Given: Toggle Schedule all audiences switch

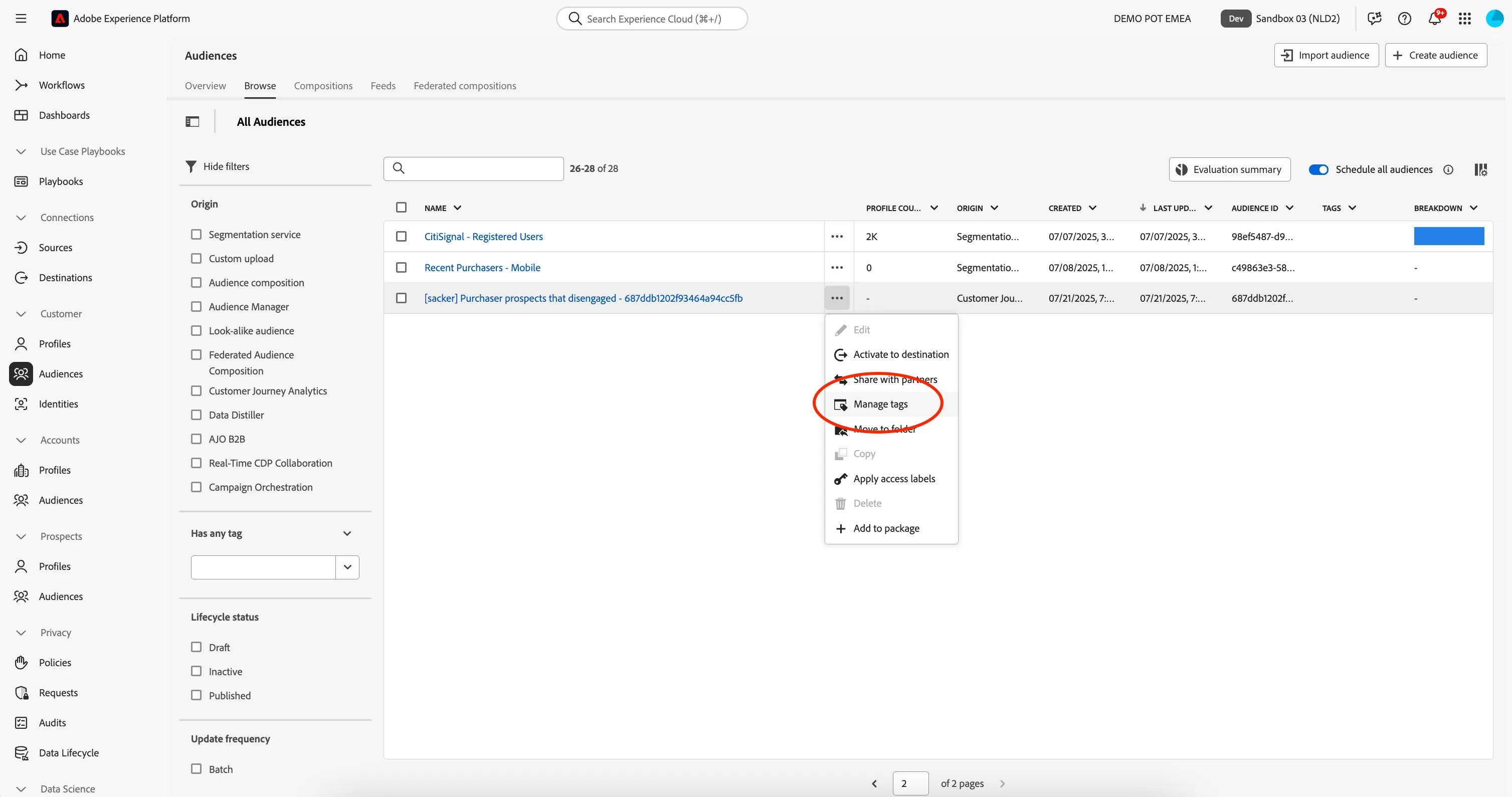Looking at the screenshot, I should point(1318,169).
